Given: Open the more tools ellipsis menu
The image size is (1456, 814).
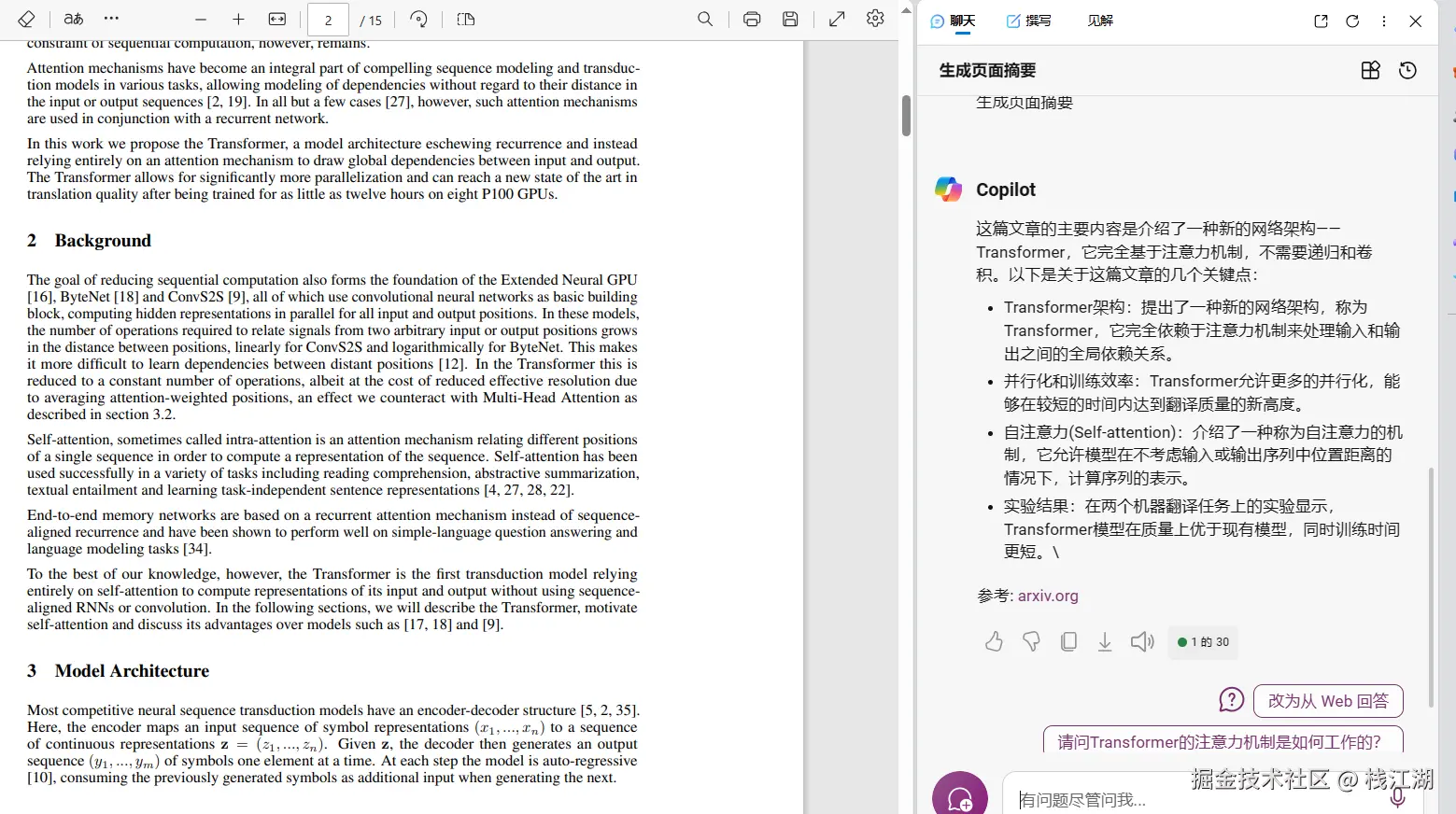Looking at the screenshot, I should pos(111,19).
